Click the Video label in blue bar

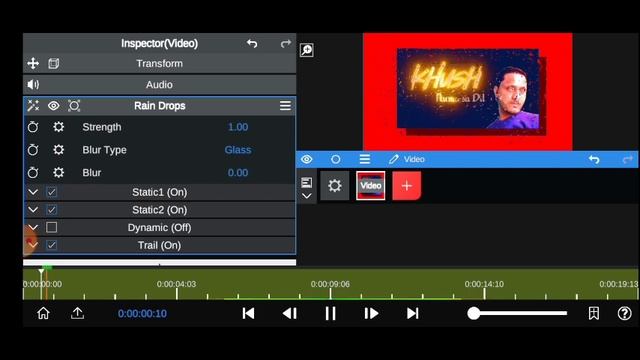coord(414,159)
